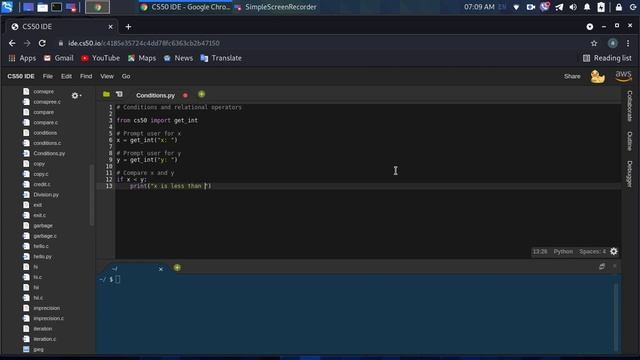Click in the terminal prompt area
The width and height of the screenshot is (640, 360).
point(358,313)
